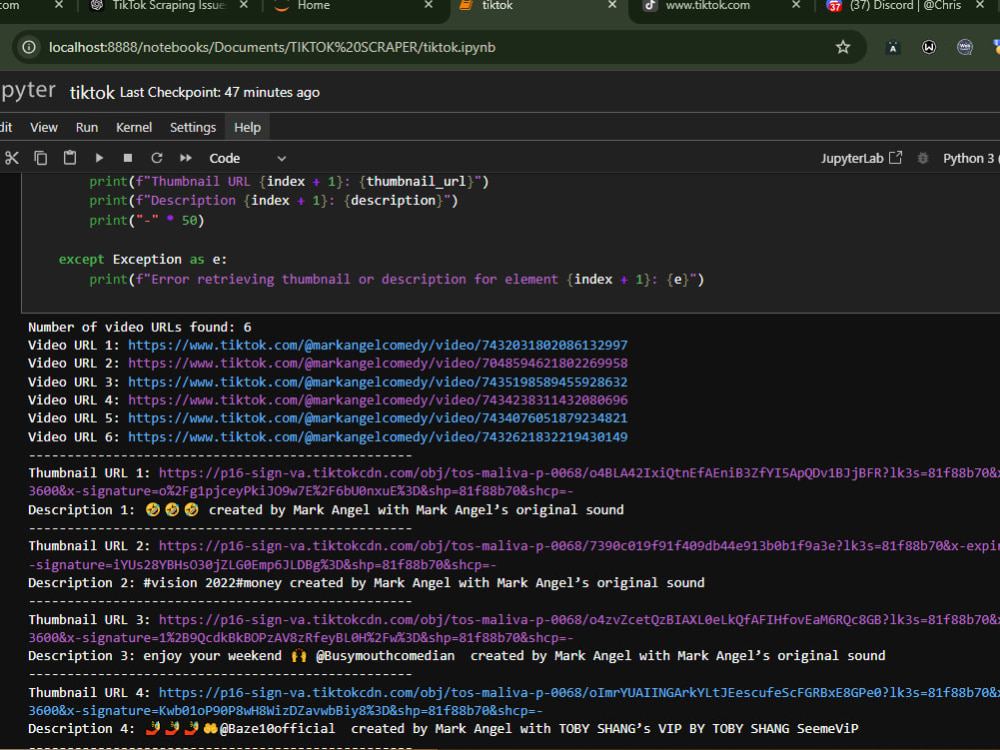Viewport: 1000px width, 750px height.
Task: Open the Kernel menu
Action: pos(134,128)
